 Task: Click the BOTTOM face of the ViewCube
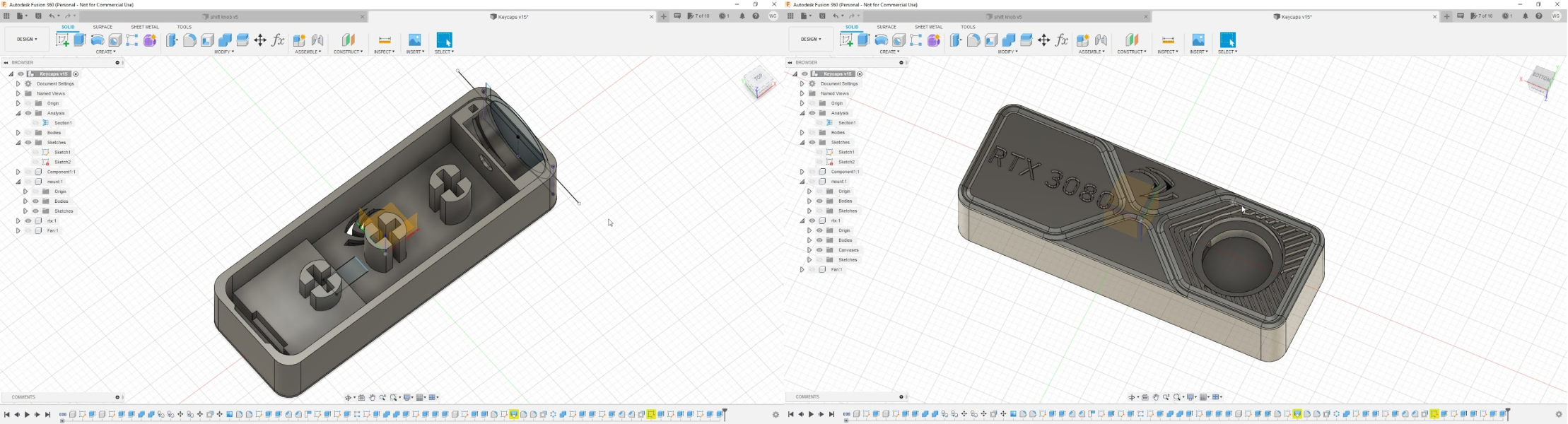click(1540, 77)
